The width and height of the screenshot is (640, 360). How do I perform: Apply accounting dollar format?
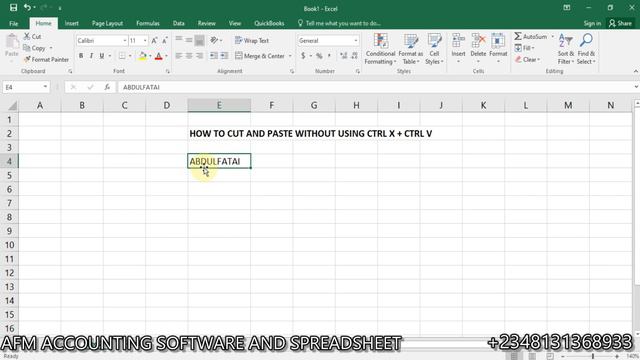tap(303, 56)
